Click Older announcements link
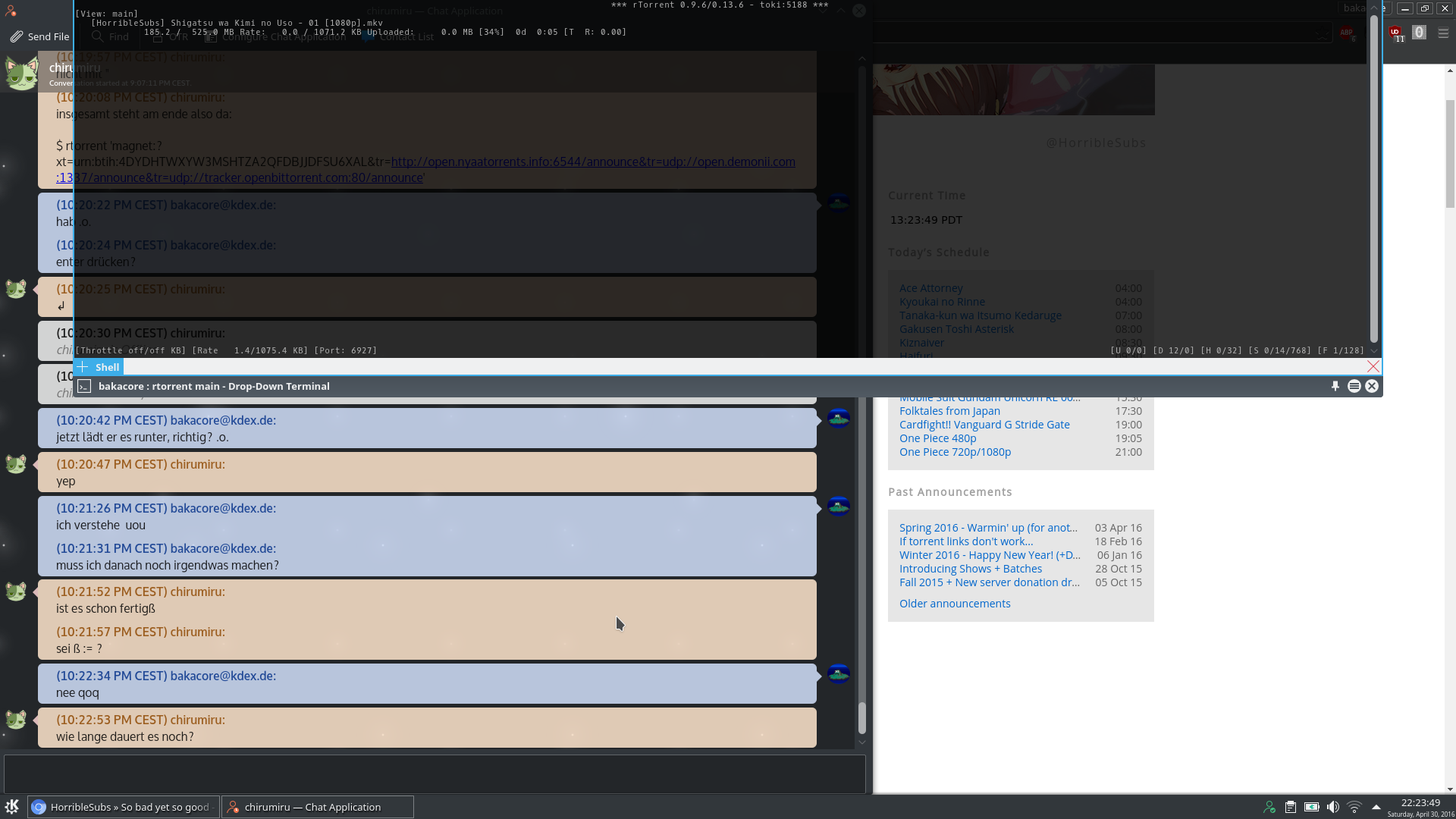 955,604
